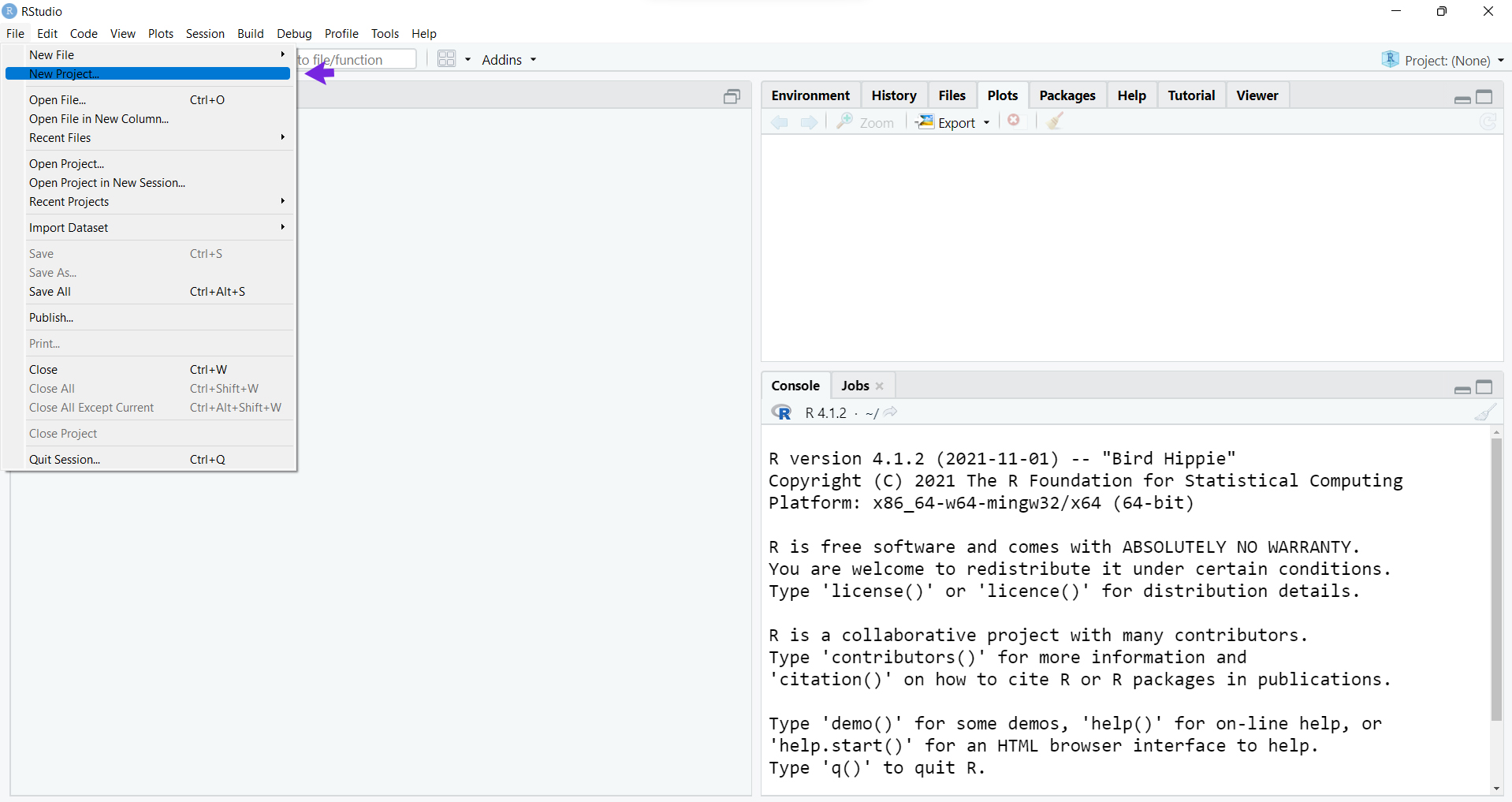This screenshot has height=802, width=1512.
Task: Open the View menu
Action: [x=122, y=33]
